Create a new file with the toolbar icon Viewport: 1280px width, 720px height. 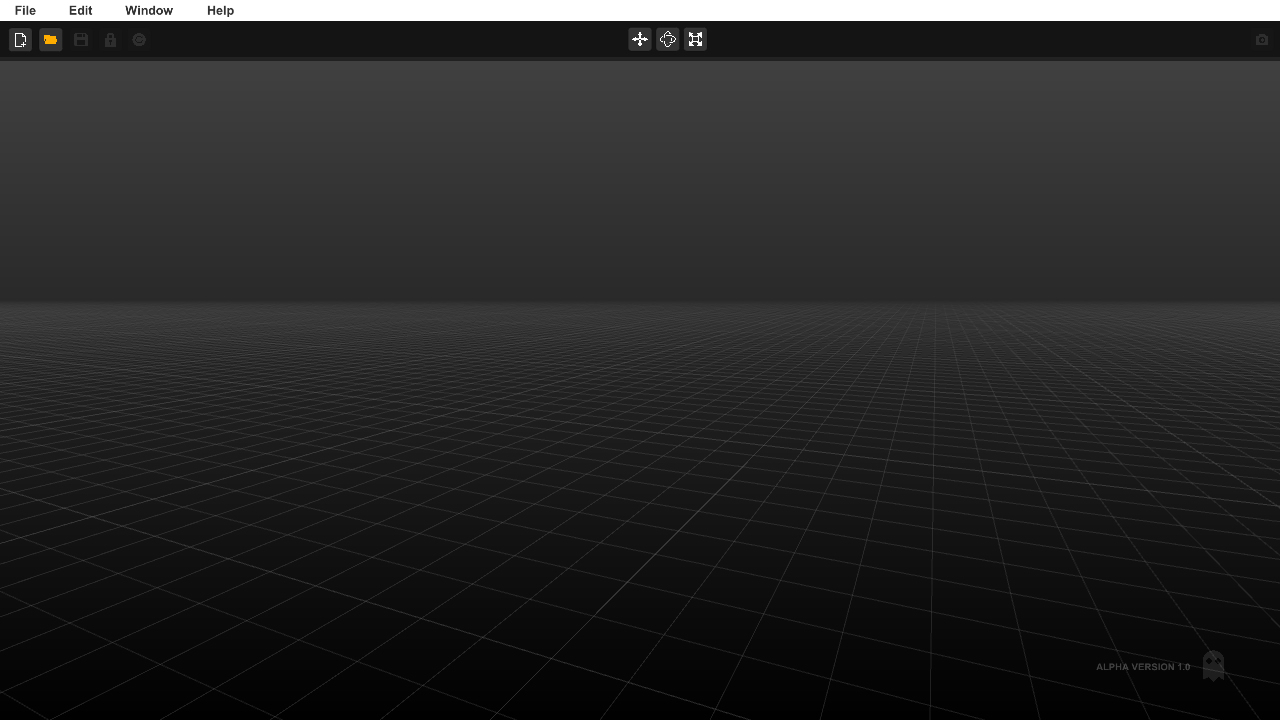(20, 40)
